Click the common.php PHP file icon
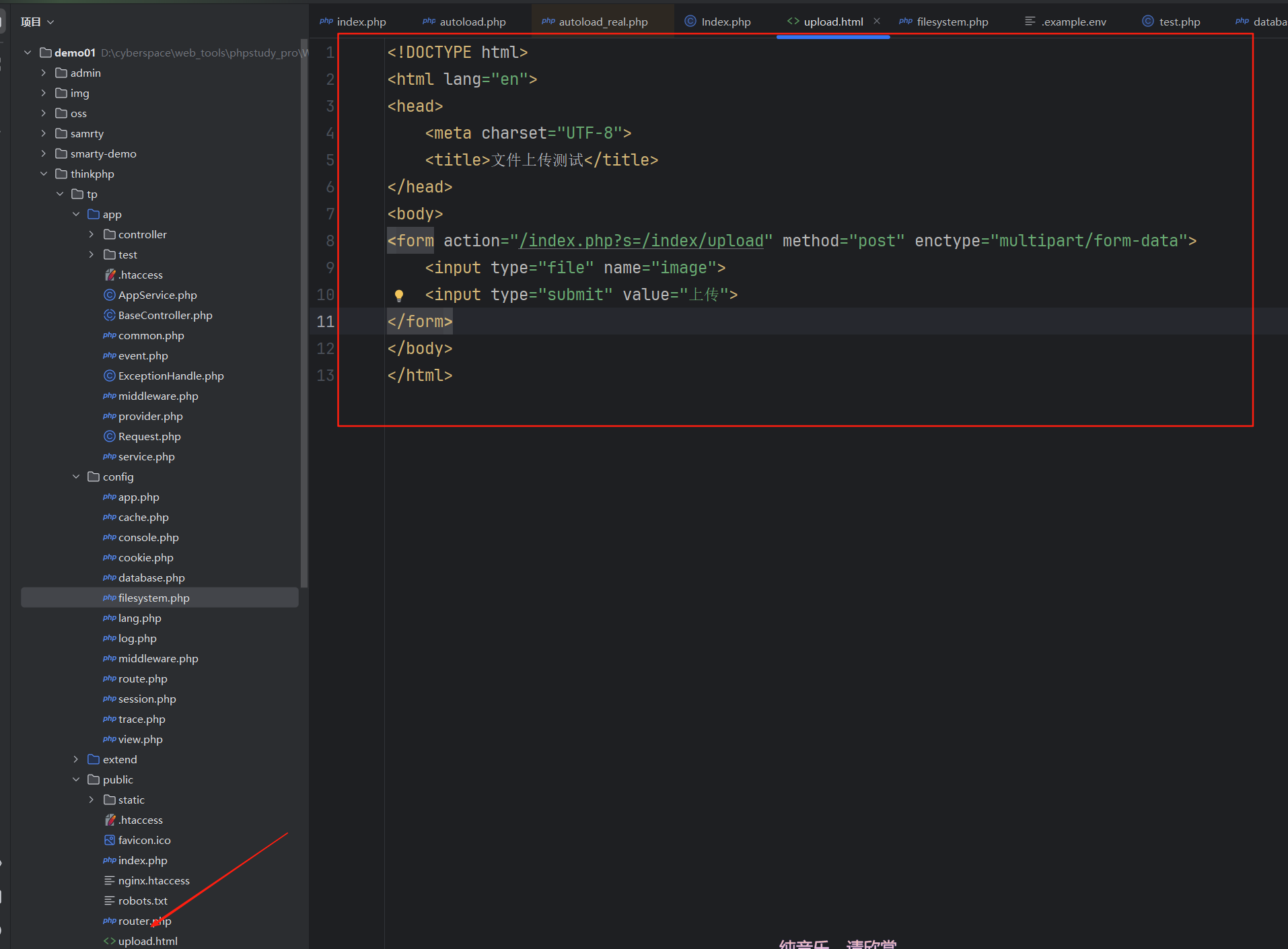1288x949 pixels. point(110,335)
